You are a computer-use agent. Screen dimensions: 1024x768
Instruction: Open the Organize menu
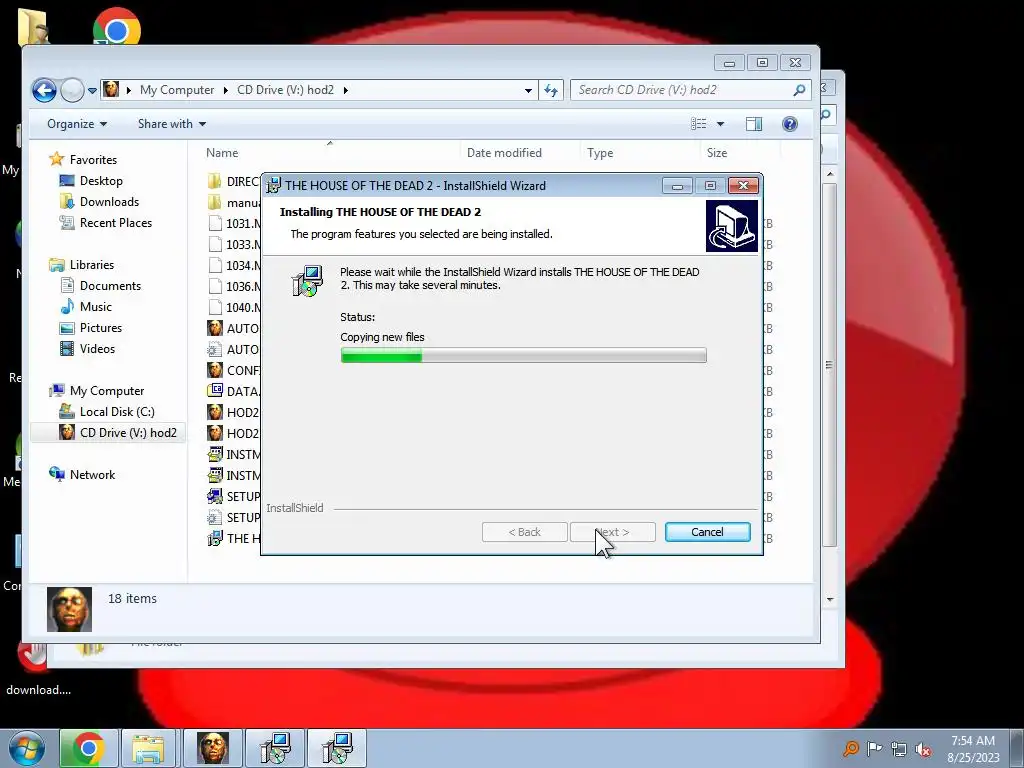pos(76,123)
